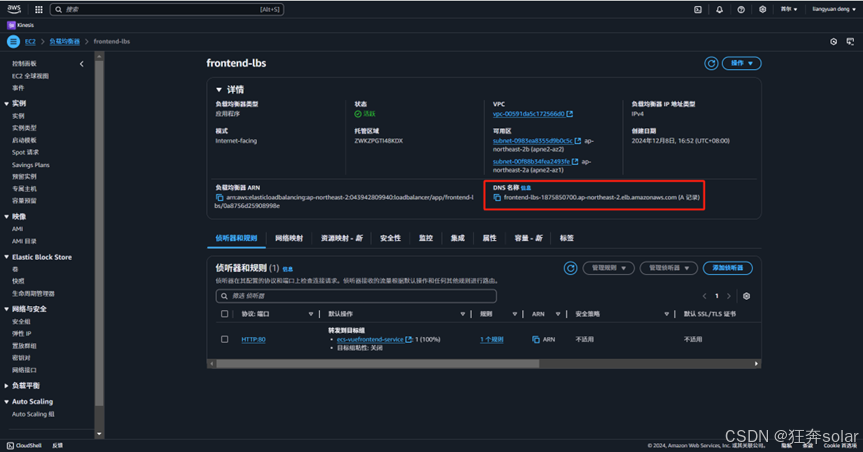Click the 添加侦听器 button
Image resolution: width=863 pixels, height=452 pixels.
(728, 268)
